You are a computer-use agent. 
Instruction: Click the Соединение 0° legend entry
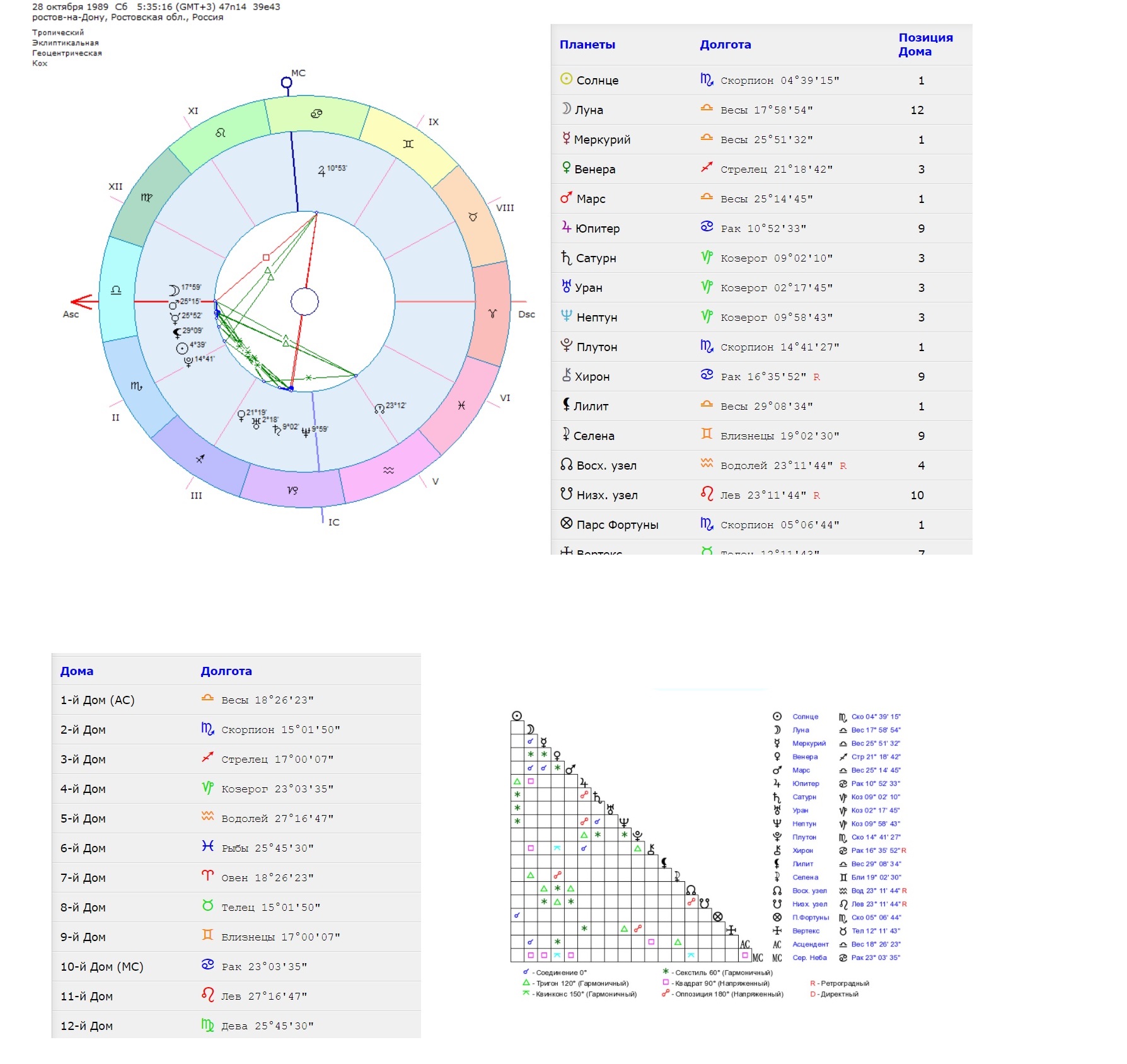pos(555,973)
